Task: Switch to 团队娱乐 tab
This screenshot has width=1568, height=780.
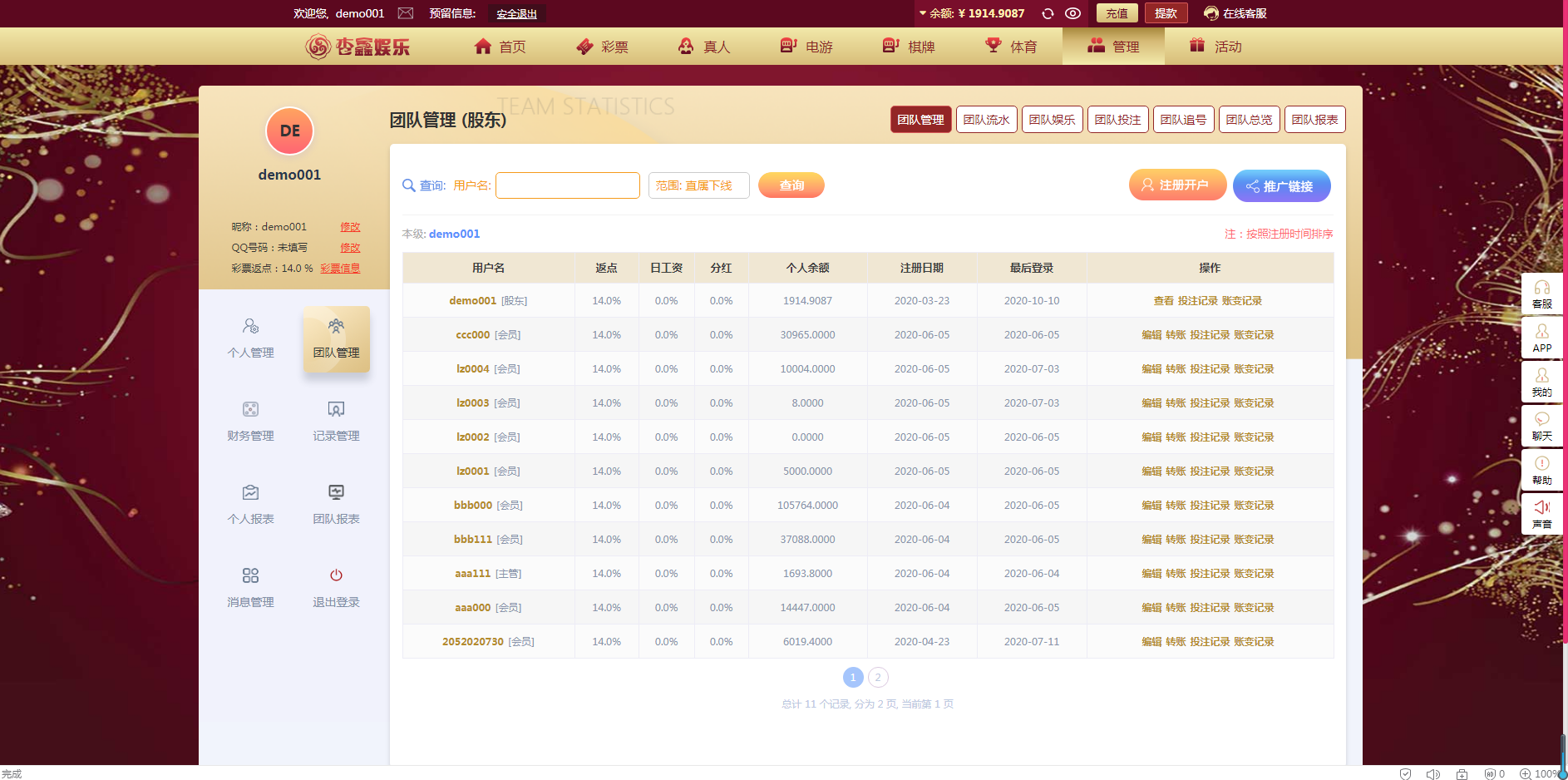Action: pos(1052,120)
